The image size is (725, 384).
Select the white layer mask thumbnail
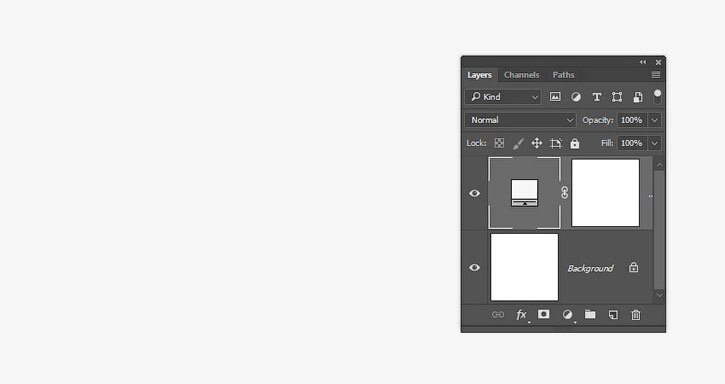click(605, 193)
